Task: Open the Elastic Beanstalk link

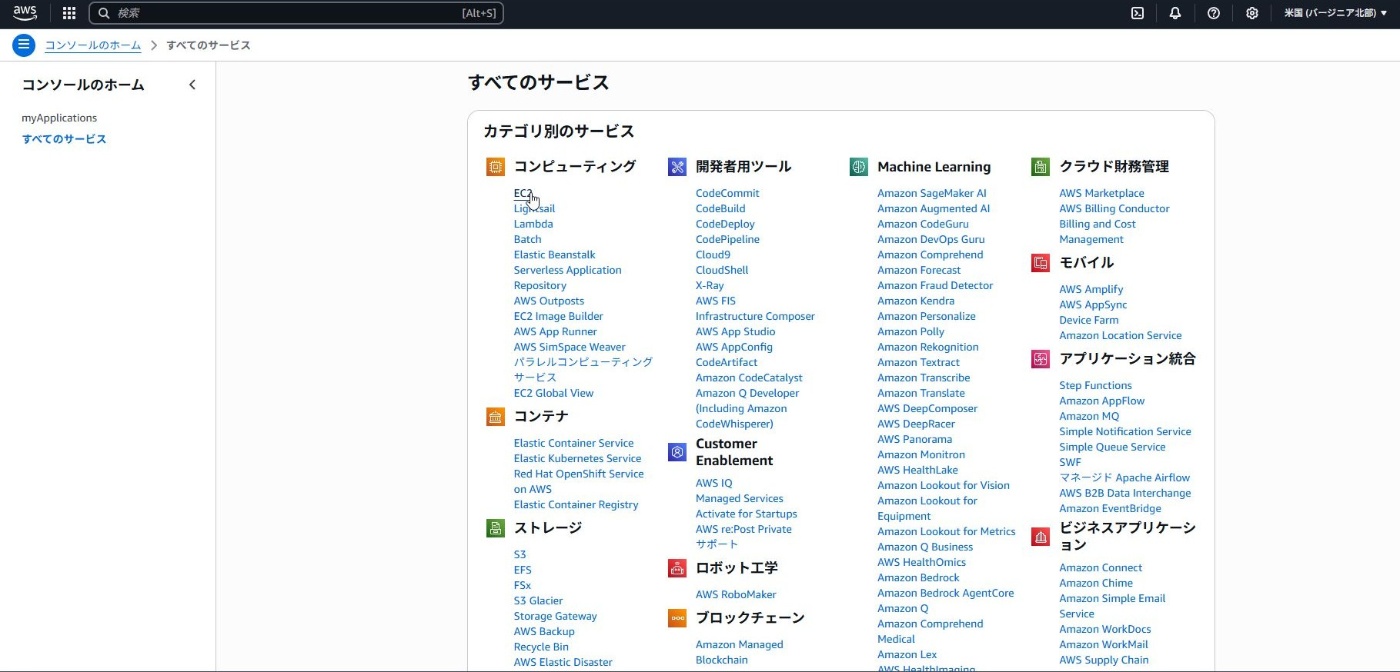Action: (554, 255)
